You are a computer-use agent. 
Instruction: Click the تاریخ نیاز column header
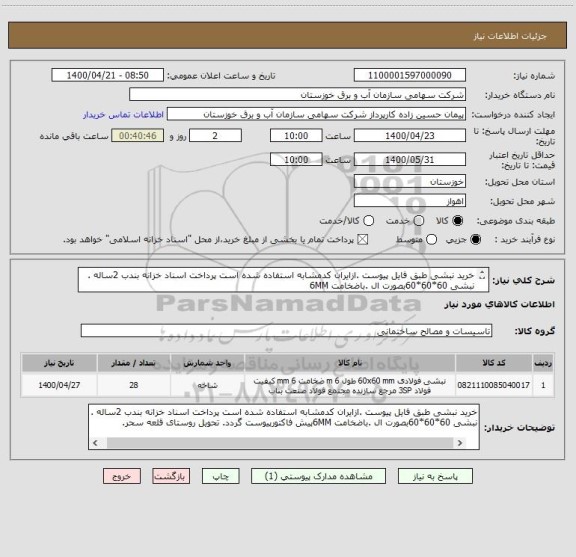[x=59, y=363]
